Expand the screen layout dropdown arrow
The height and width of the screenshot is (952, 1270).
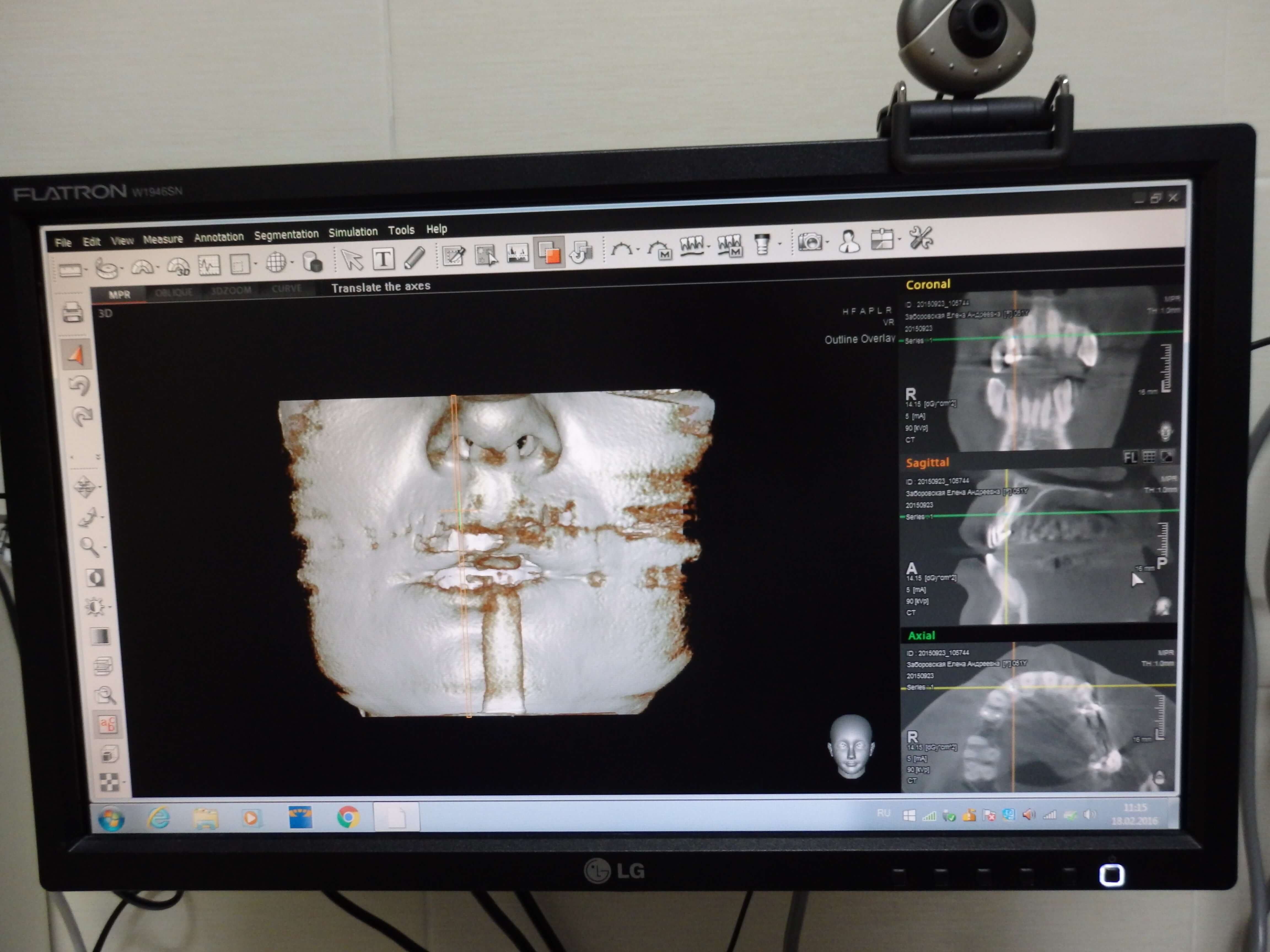point(899,239)
